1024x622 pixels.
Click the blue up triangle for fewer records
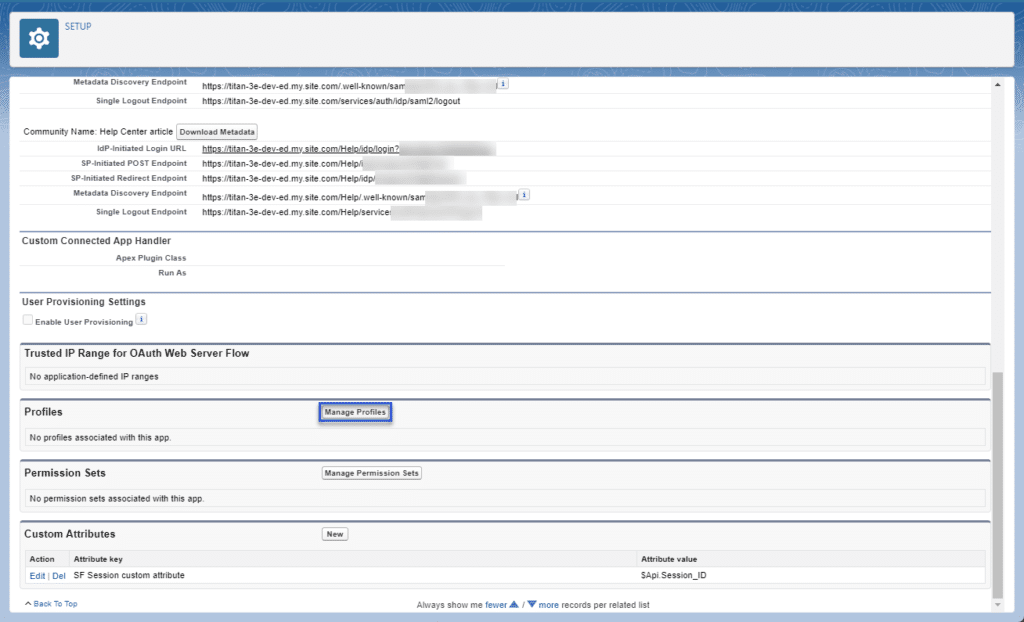[x=514, y=604]
